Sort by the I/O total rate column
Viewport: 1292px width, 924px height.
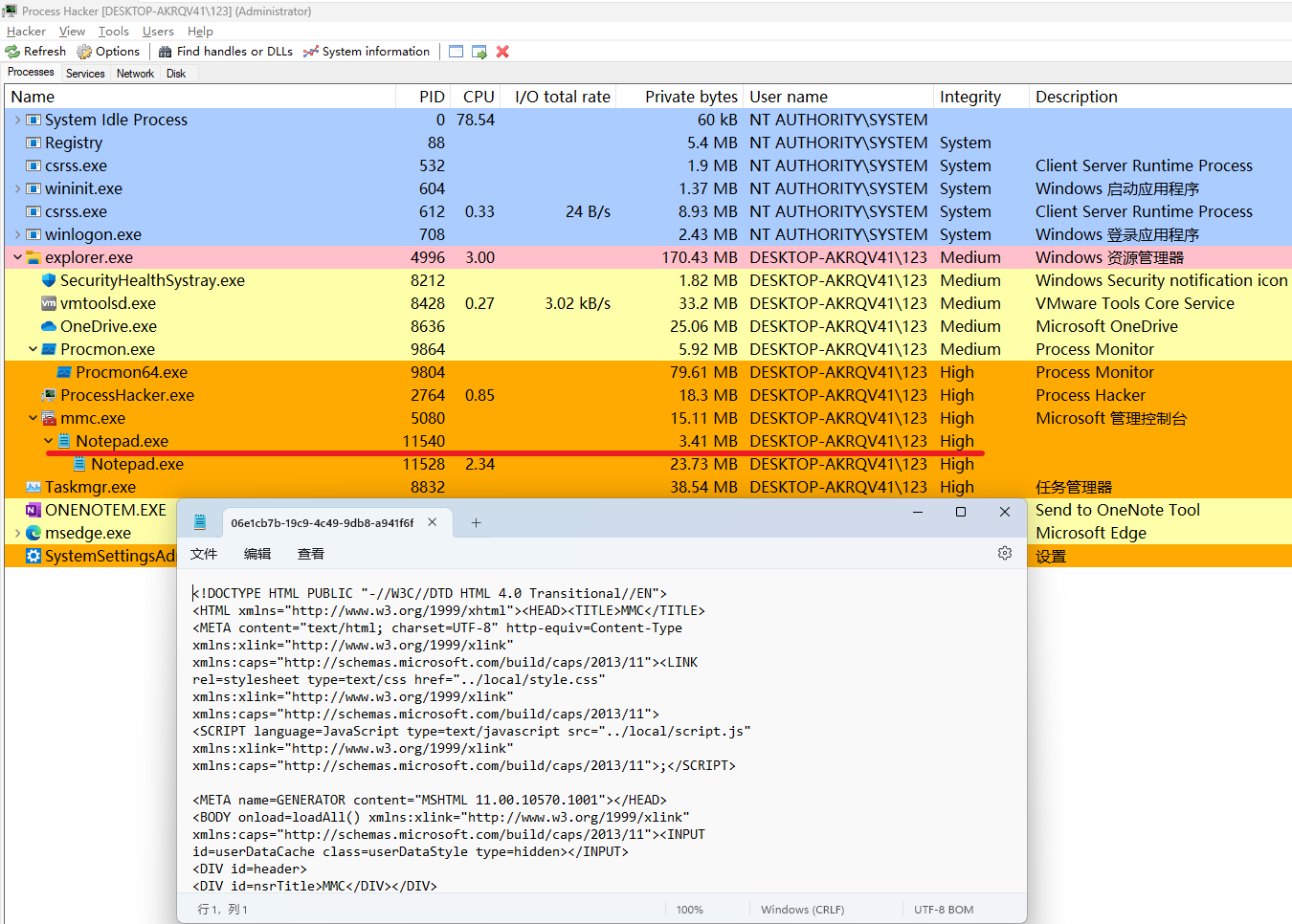tap(557, 97)
